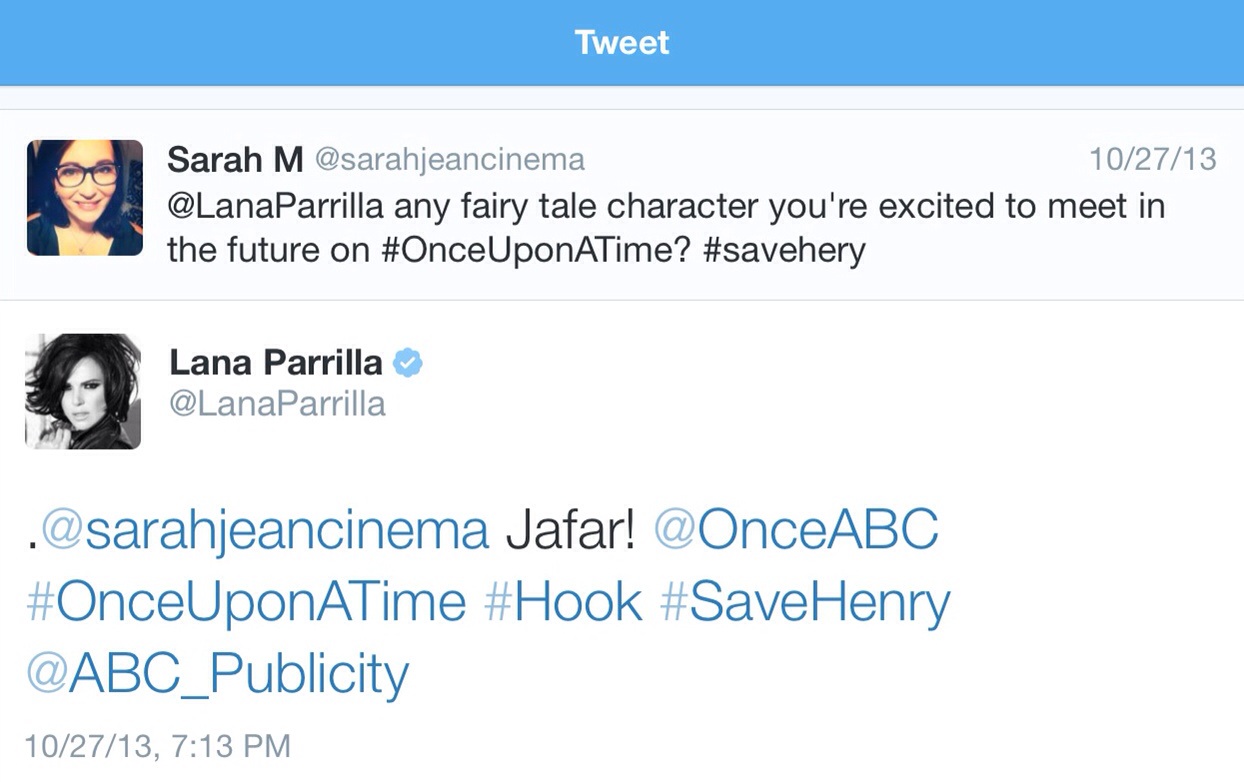The image size is (1244, 782).
Task: Click the Sarah M display name
Action: tap(235, 159)
